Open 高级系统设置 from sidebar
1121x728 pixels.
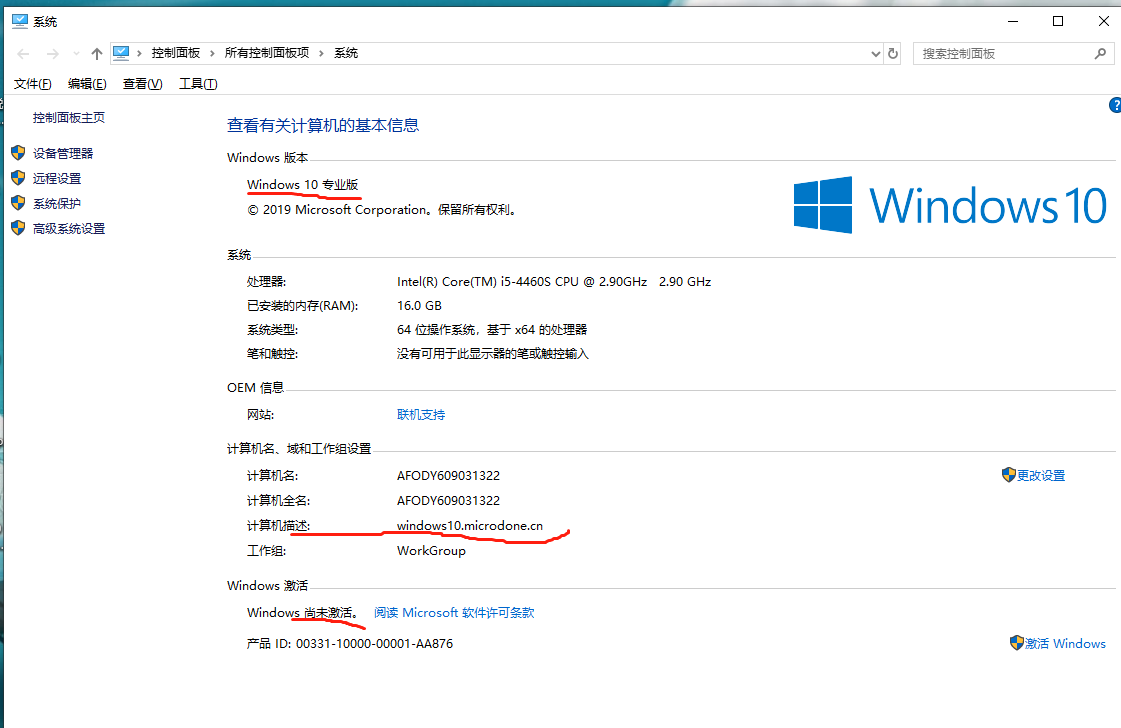69,228
